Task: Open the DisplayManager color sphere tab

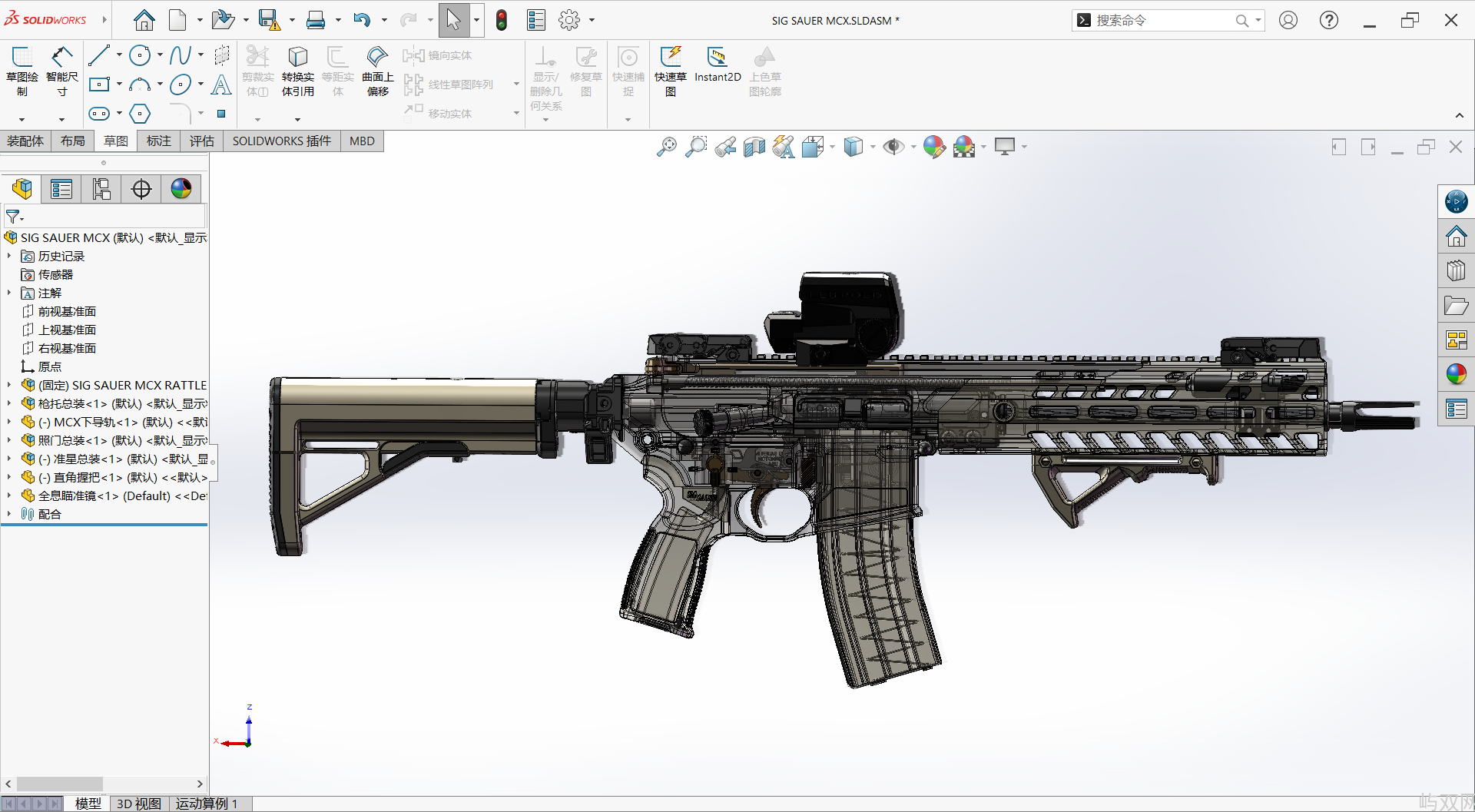Action: (x=181, y=189)
